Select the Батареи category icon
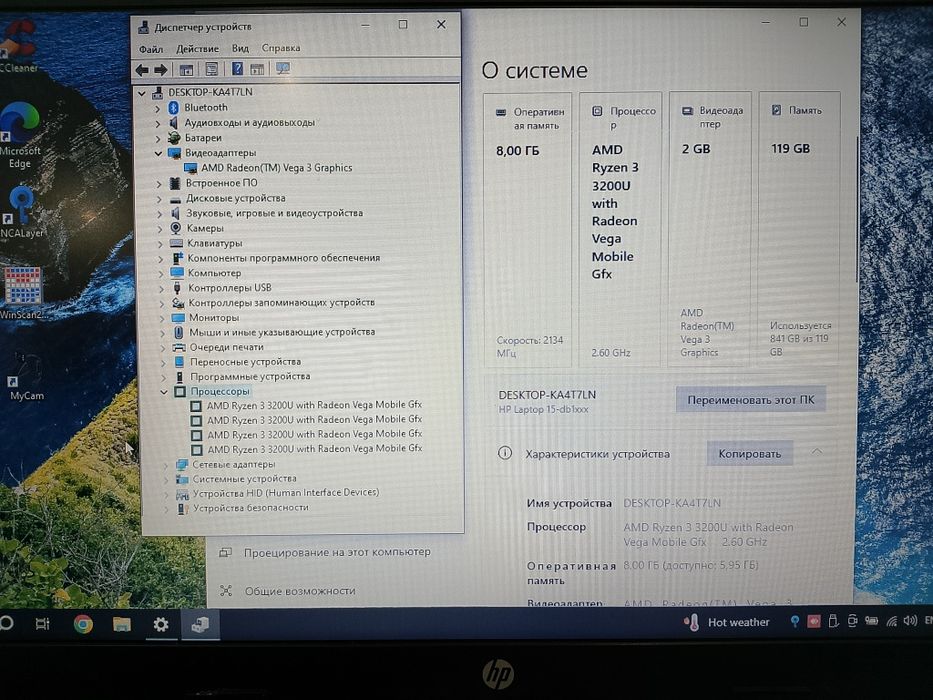The image size is (933, 700). click(x=174, y=138)
